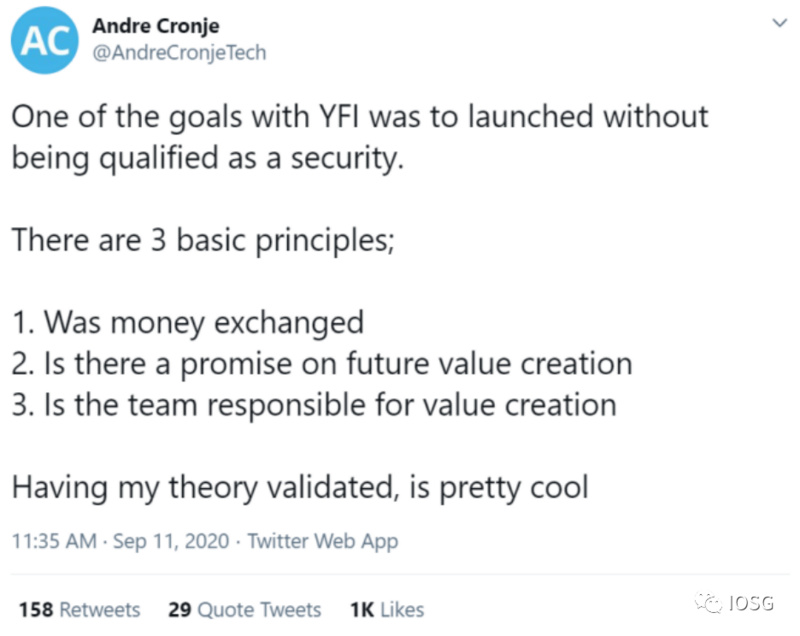This screenshot has width=800, height=636.
Task: Expand the dropdown arrow beside the tweet
Action: (x=778, y=22)
